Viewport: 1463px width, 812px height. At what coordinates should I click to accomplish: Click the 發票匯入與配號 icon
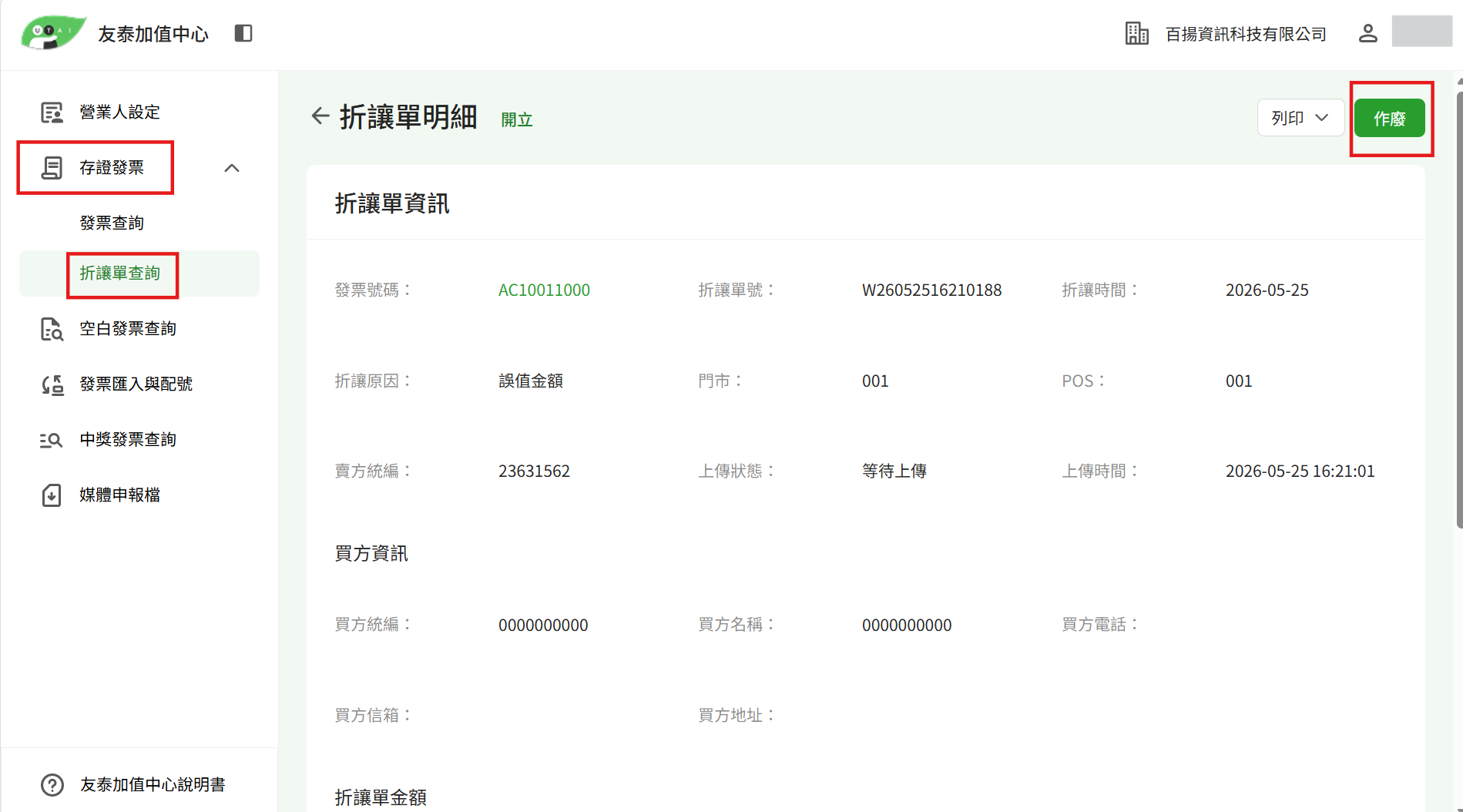(52, 384)
